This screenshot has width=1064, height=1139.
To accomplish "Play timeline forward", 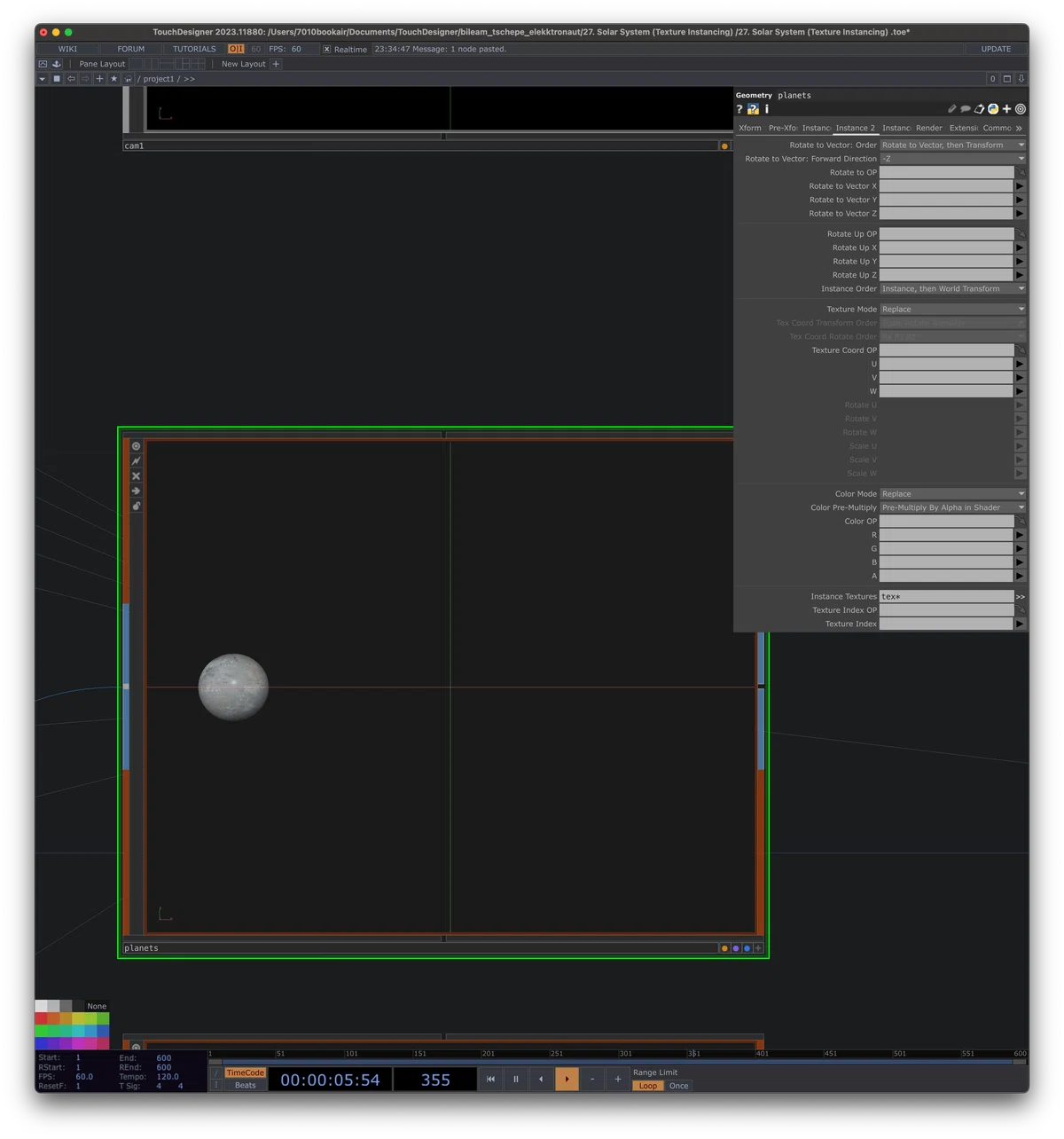I will (567, 1080).
